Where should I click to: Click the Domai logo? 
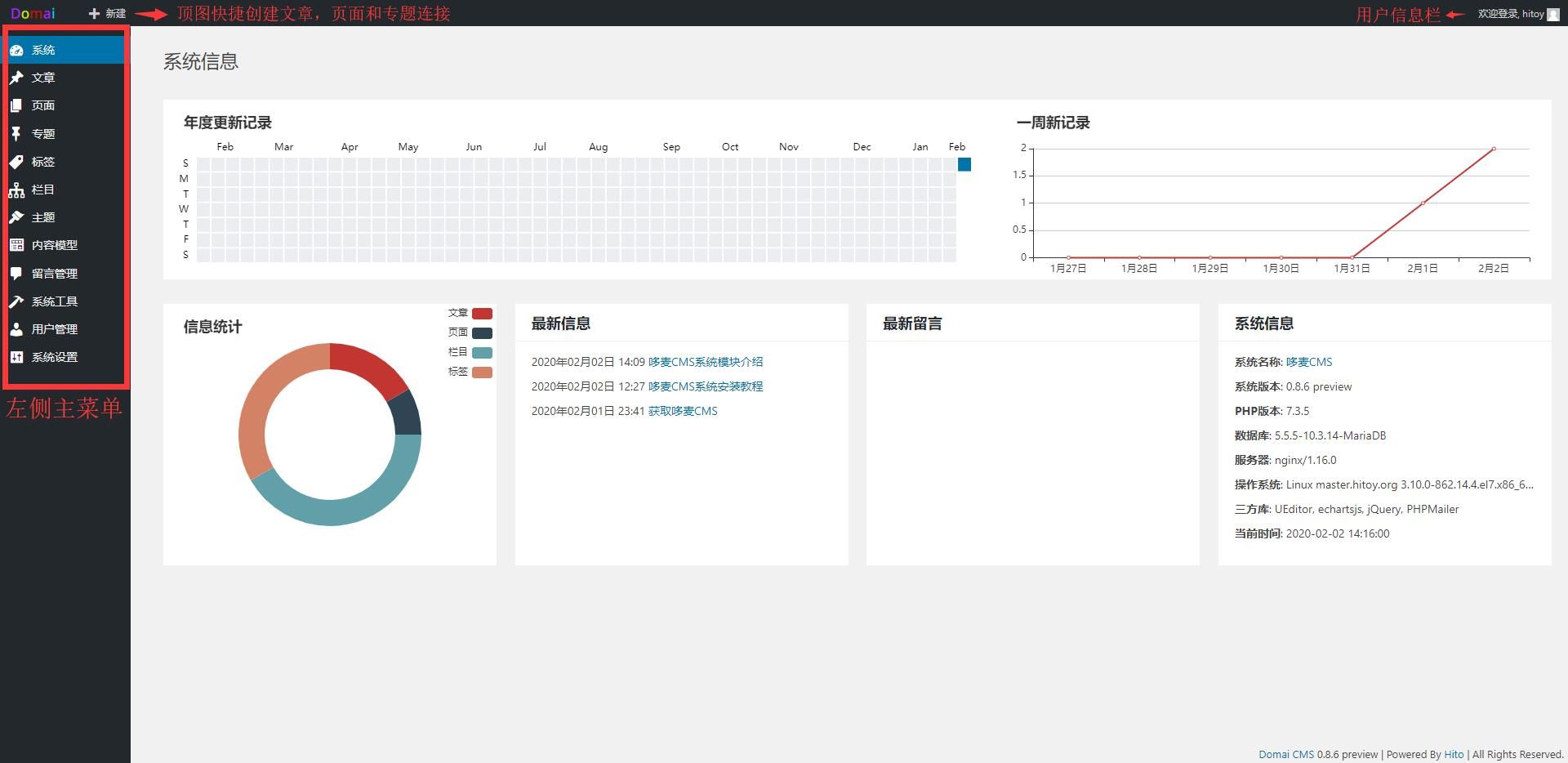[x=33, y=13]
